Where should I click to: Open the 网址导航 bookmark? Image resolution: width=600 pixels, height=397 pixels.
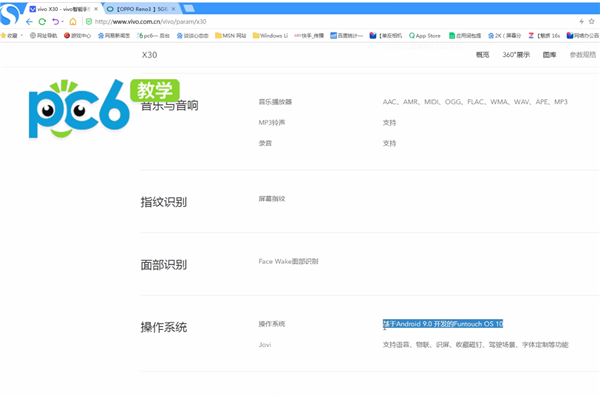point(43,36)
